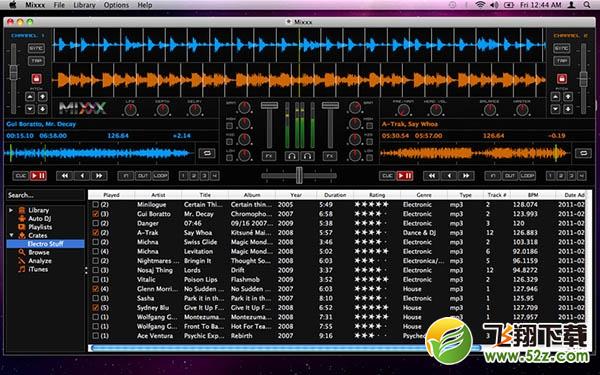Check the Played box for Danger 07:46
Image resolution: width=600 pixels, height=375 pixels.
96,223
